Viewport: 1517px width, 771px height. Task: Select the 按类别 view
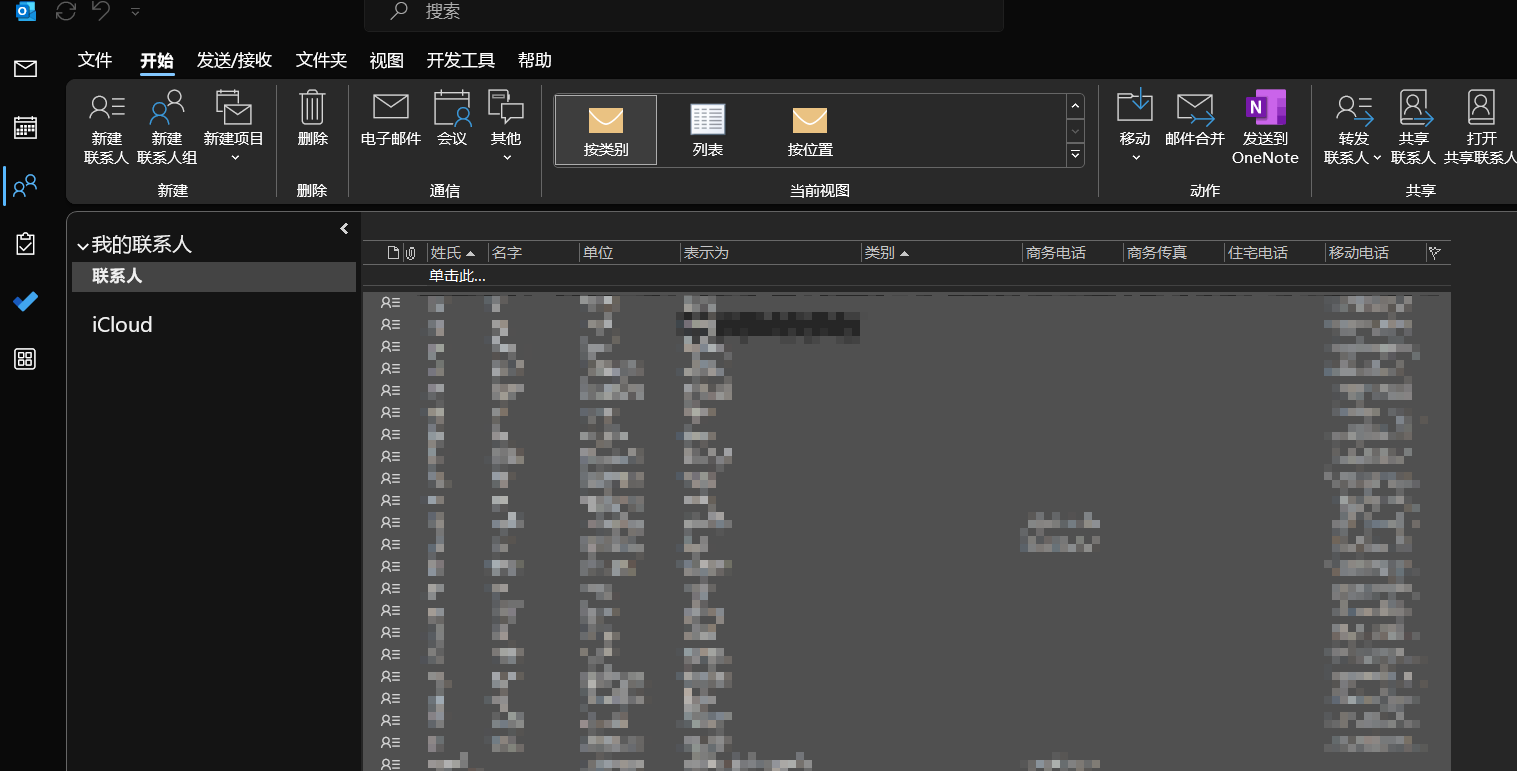(606, 130)
